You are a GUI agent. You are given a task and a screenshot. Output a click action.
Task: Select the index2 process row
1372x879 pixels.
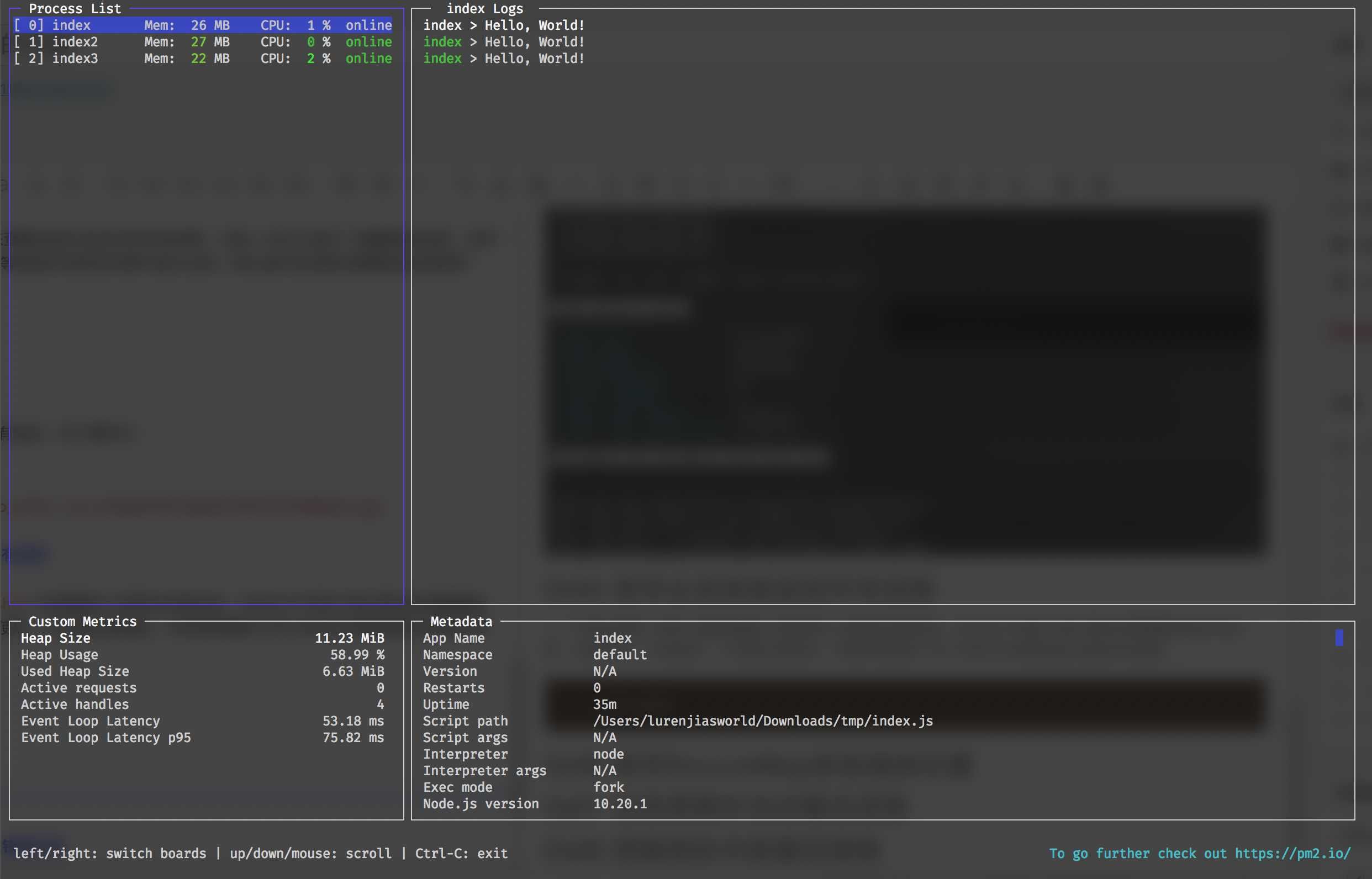[74, 41]
